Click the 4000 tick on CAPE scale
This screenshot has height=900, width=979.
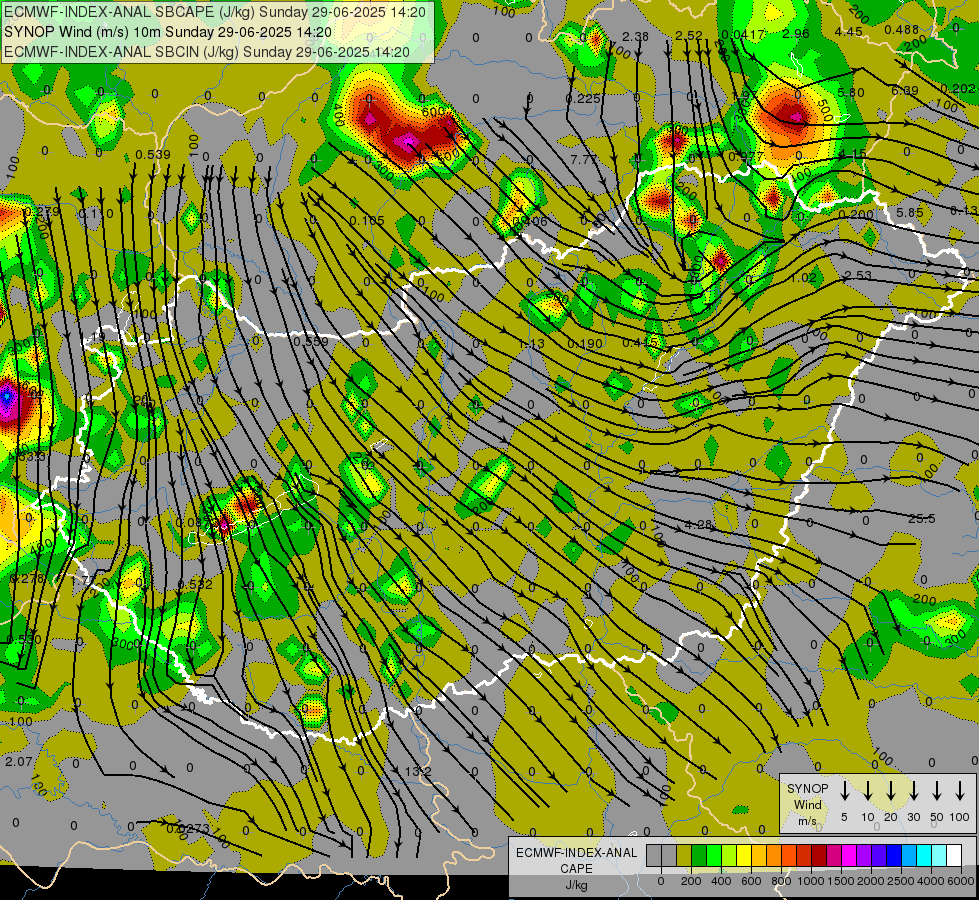[x=932, y=881]
